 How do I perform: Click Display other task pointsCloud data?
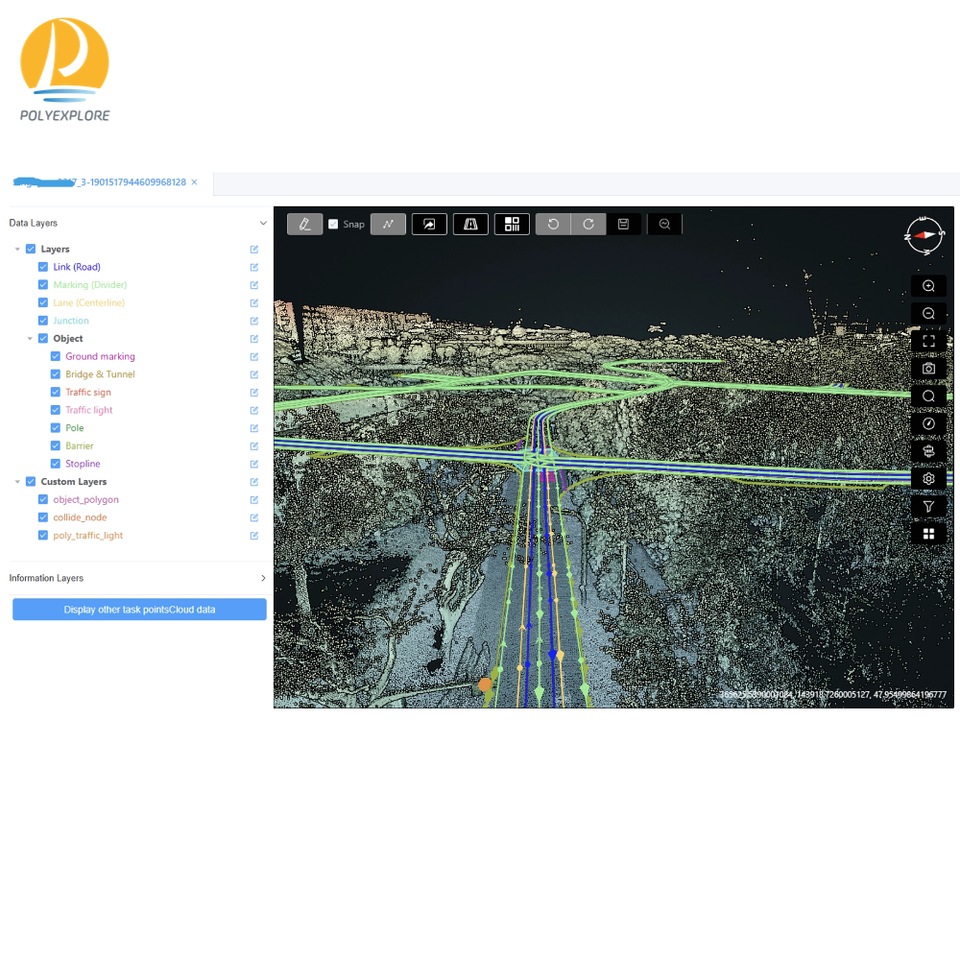(139, 609)
